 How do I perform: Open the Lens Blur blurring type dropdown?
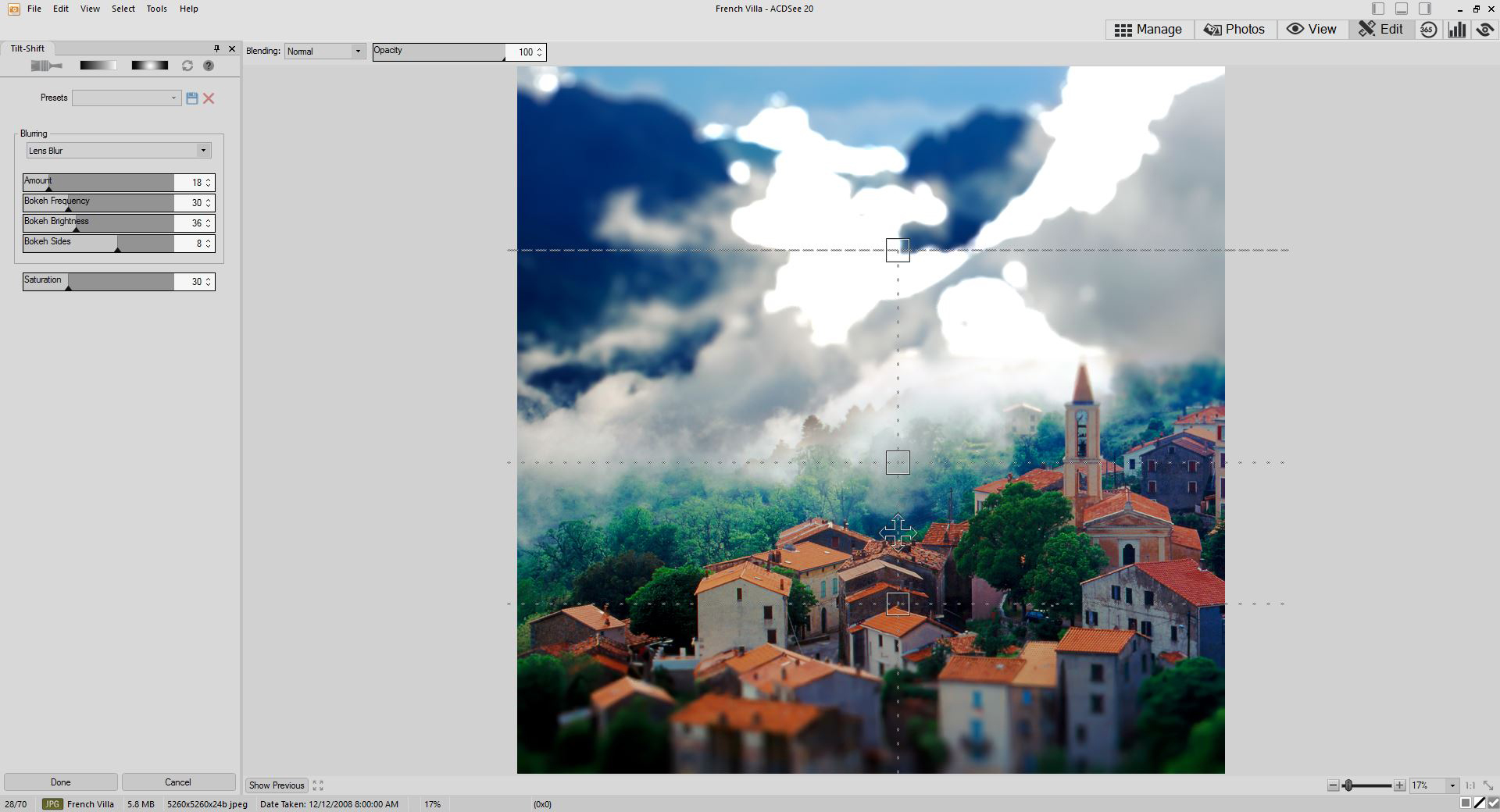[119, 151]
